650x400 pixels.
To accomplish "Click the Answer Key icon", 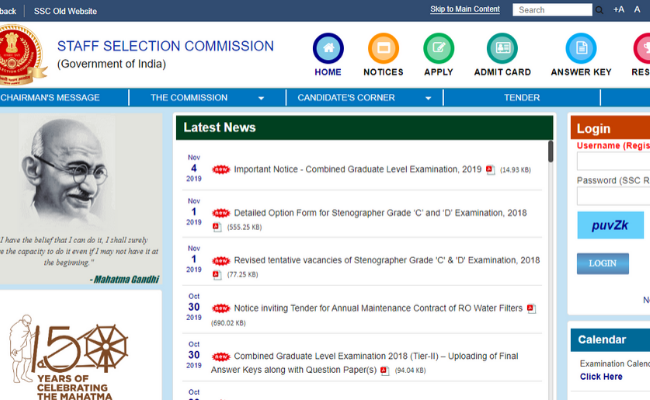I will click(581, 49).
